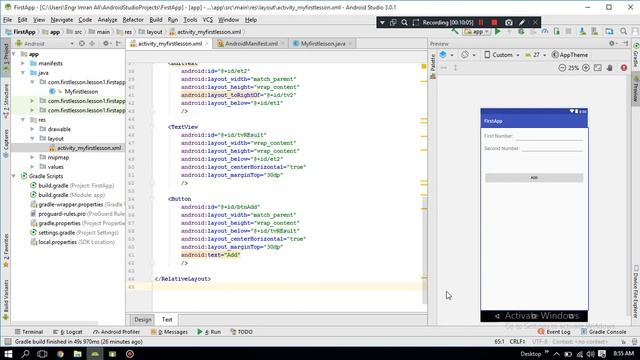This screenshot has width=640, height=360.
Task: Click the Windows taskbar search icon
Action: pyautogui.click(x=25, y=354)
